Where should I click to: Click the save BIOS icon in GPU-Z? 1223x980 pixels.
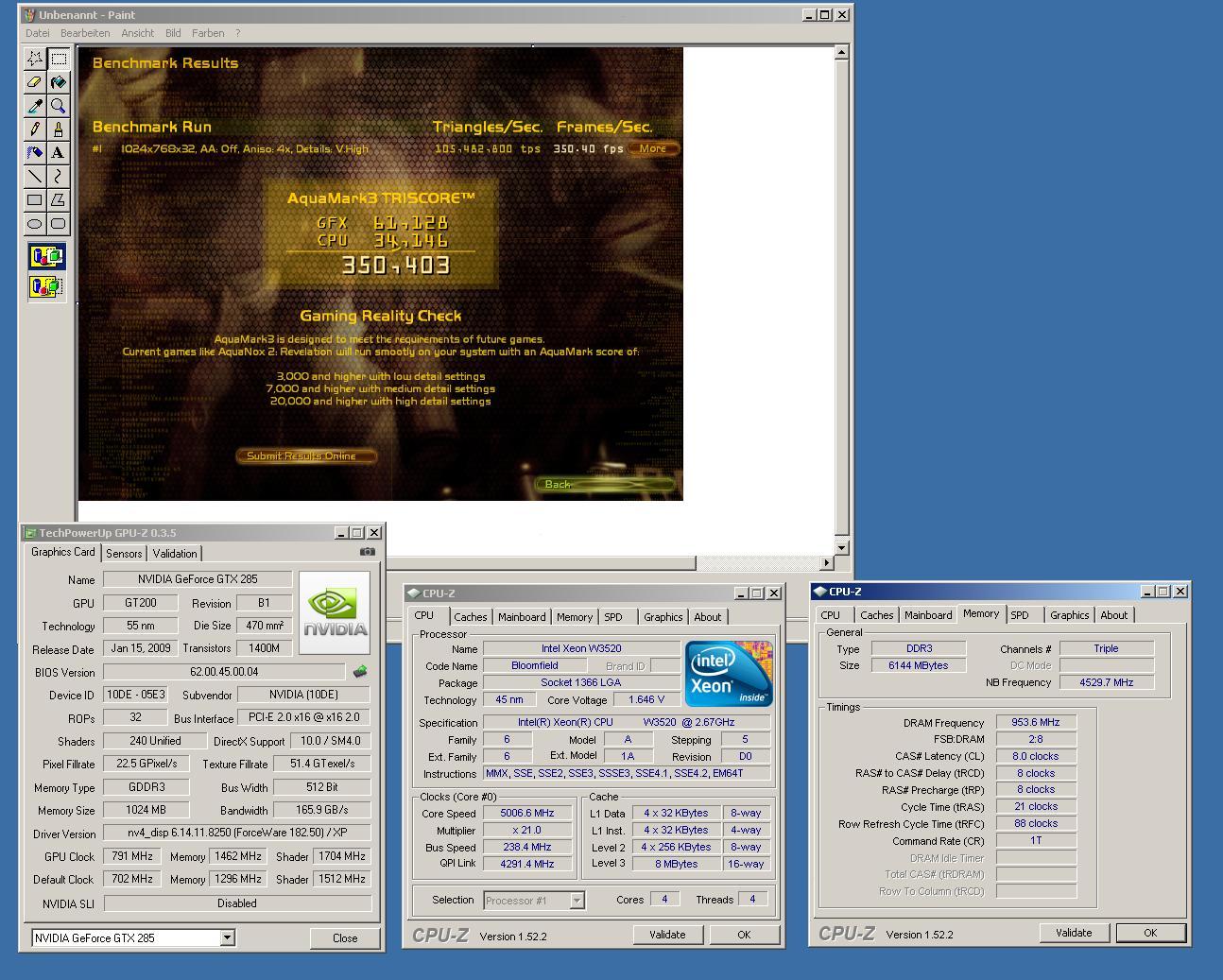[359, 672]
